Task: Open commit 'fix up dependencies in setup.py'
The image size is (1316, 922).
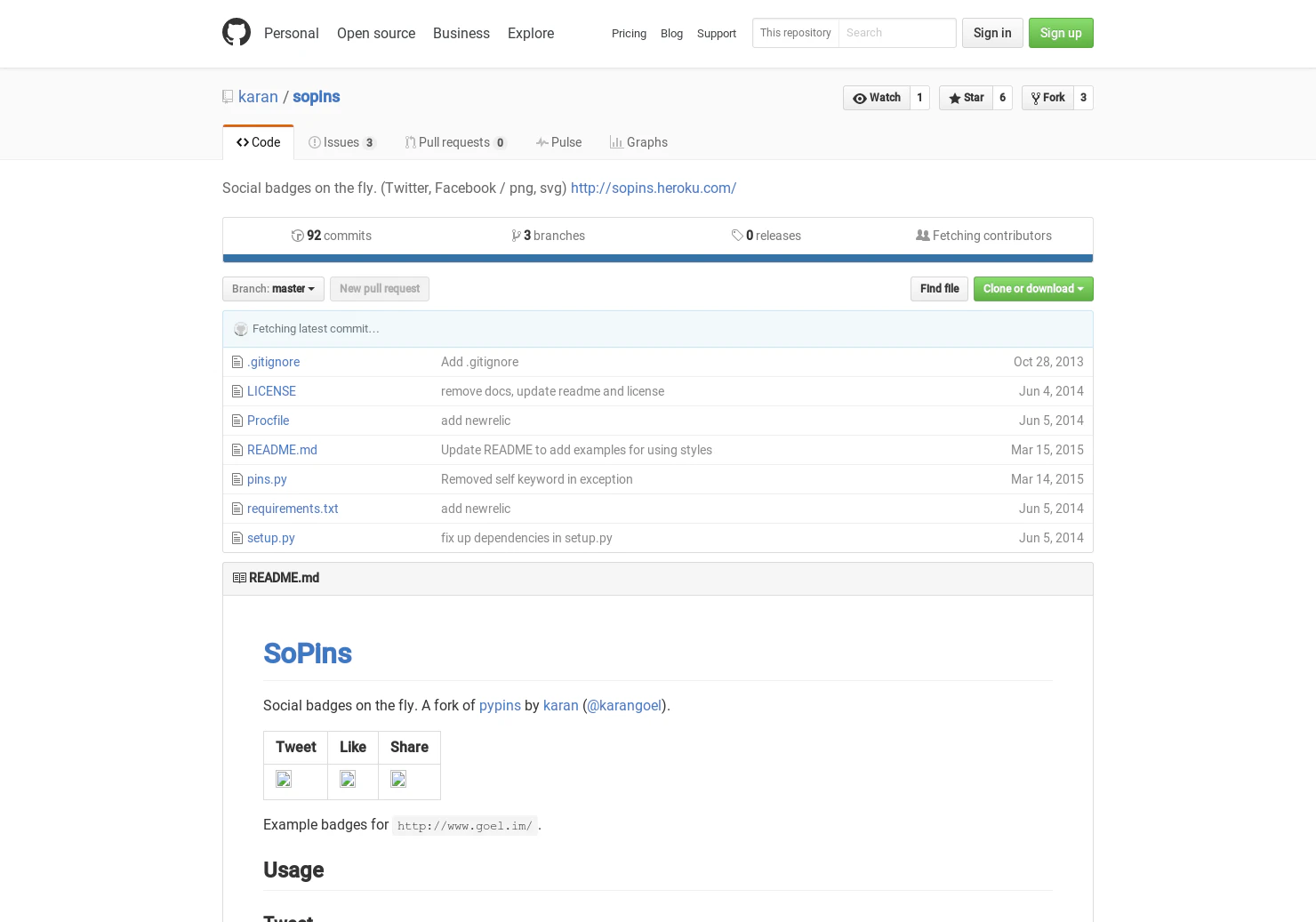Action: point(526,538)
